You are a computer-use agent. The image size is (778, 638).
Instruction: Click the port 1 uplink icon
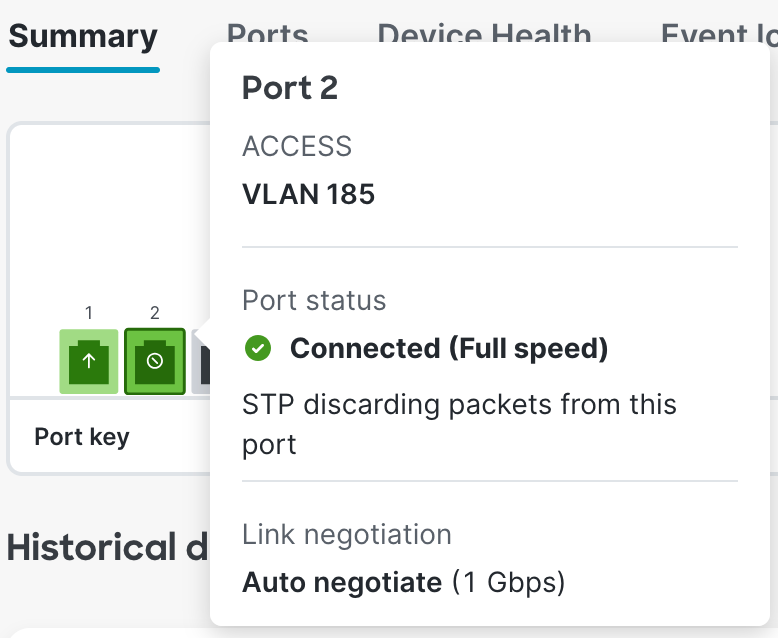[x=89, y=361]
